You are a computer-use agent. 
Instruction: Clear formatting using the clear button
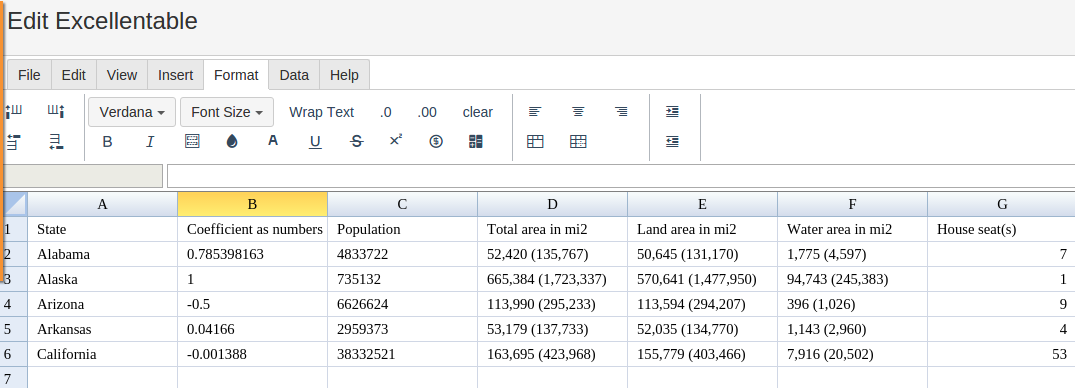pos(478,112)
